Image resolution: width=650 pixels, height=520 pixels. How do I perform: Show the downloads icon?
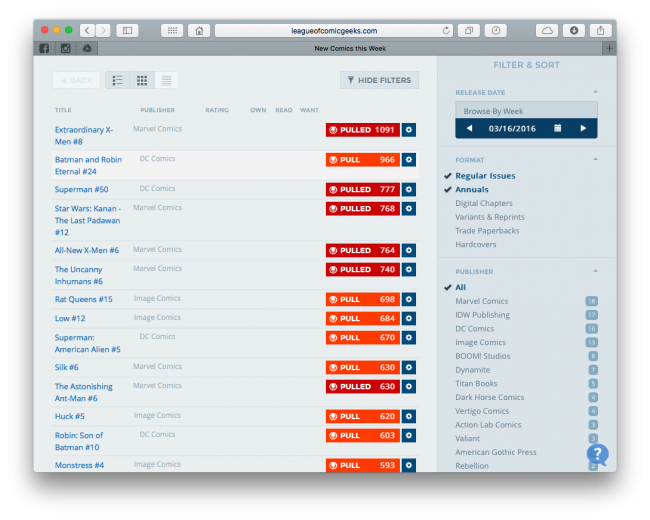point(574,30)
